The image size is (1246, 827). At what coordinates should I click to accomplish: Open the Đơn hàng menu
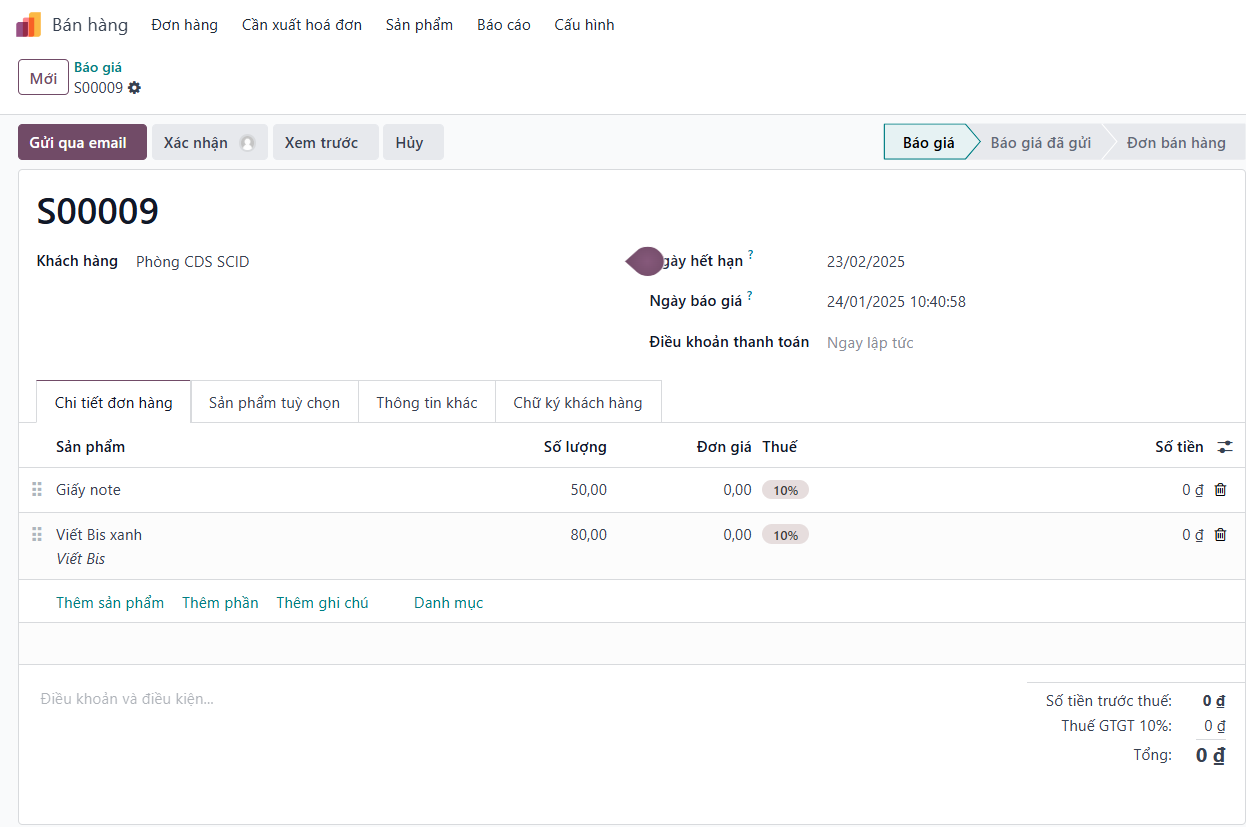(x=185, y=25)
